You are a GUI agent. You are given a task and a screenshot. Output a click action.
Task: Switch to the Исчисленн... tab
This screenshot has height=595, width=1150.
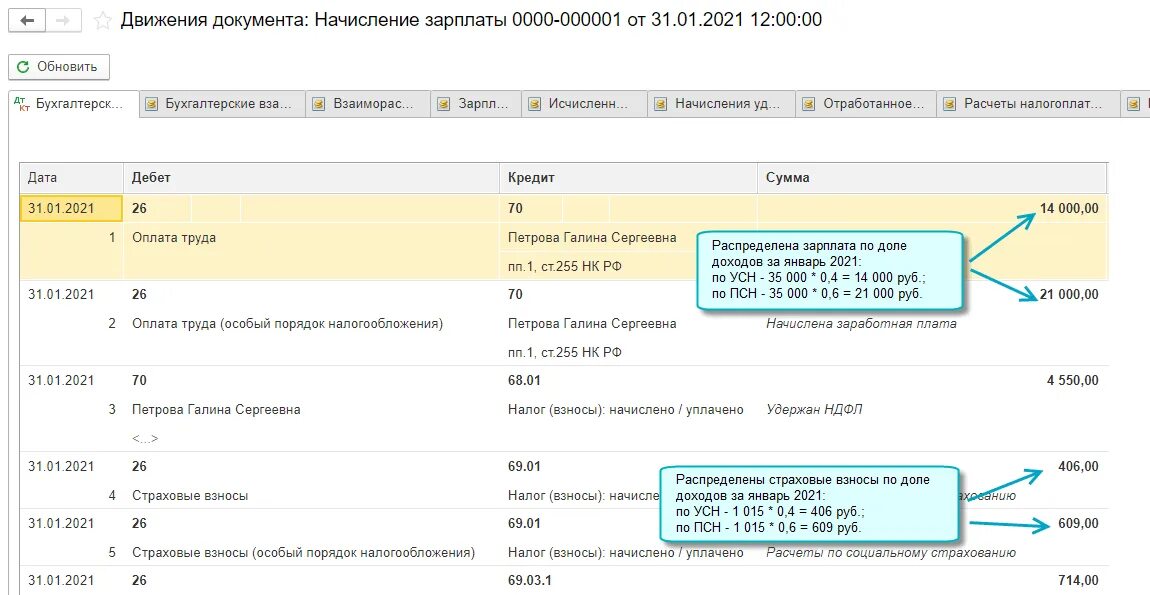pyautogui.click(x=584, y=104)
